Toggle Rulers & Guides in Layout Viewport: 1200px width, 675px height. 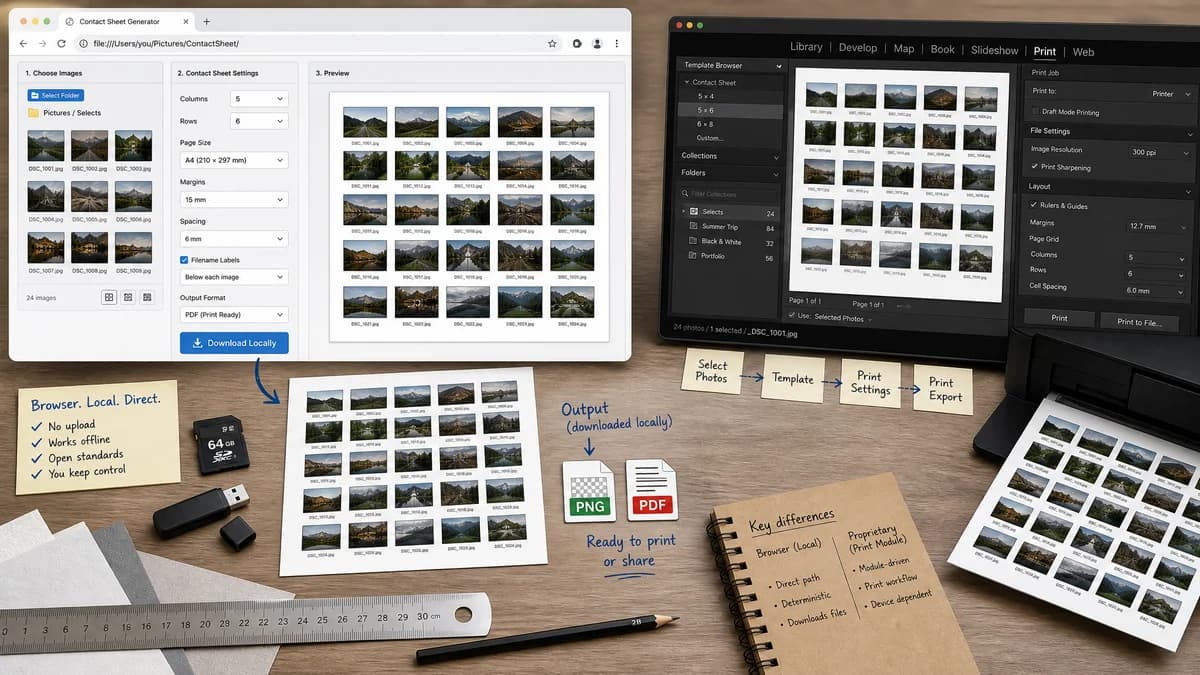click(x=1036, y=206)
